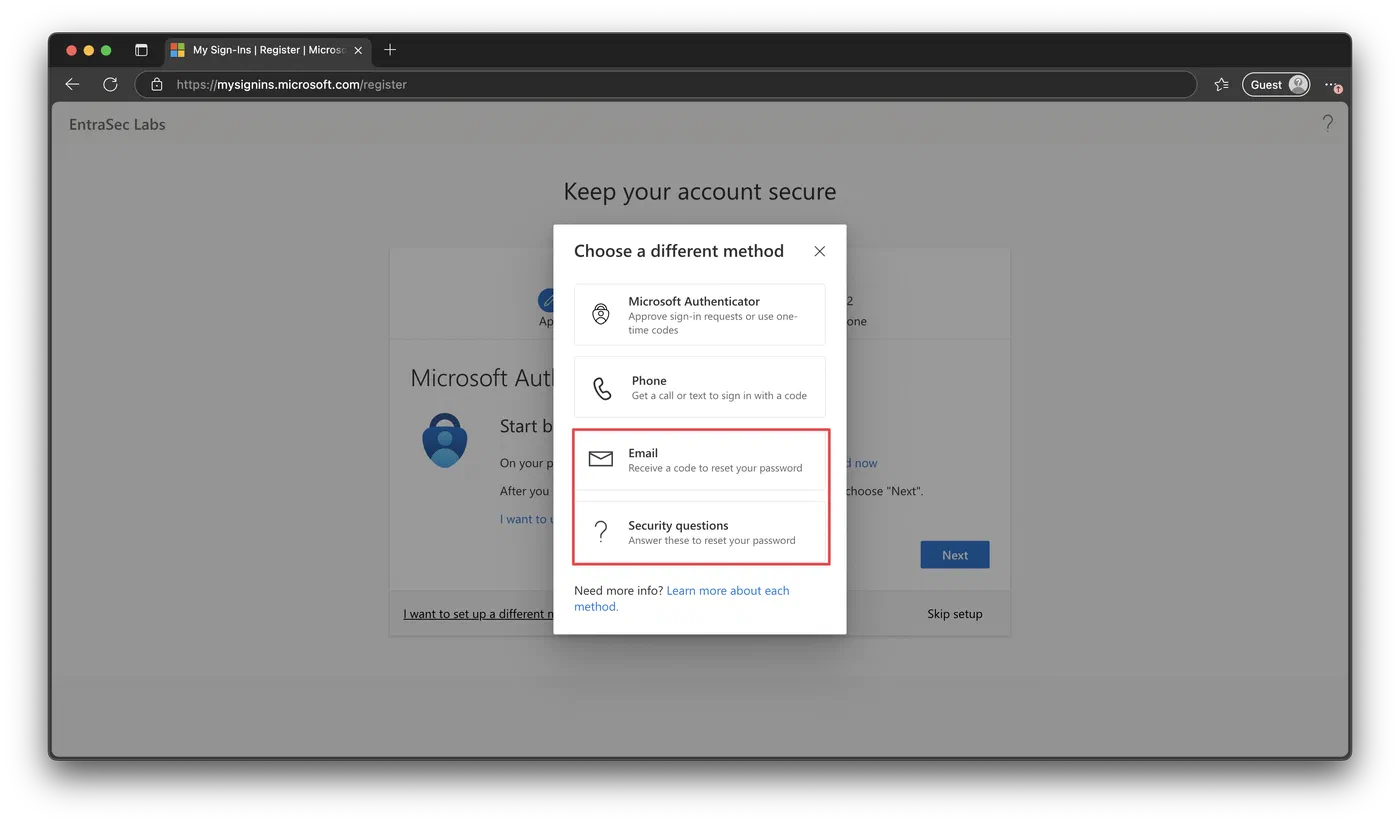
Task: Select the Phone method option
Action: [x=700, y=387]
